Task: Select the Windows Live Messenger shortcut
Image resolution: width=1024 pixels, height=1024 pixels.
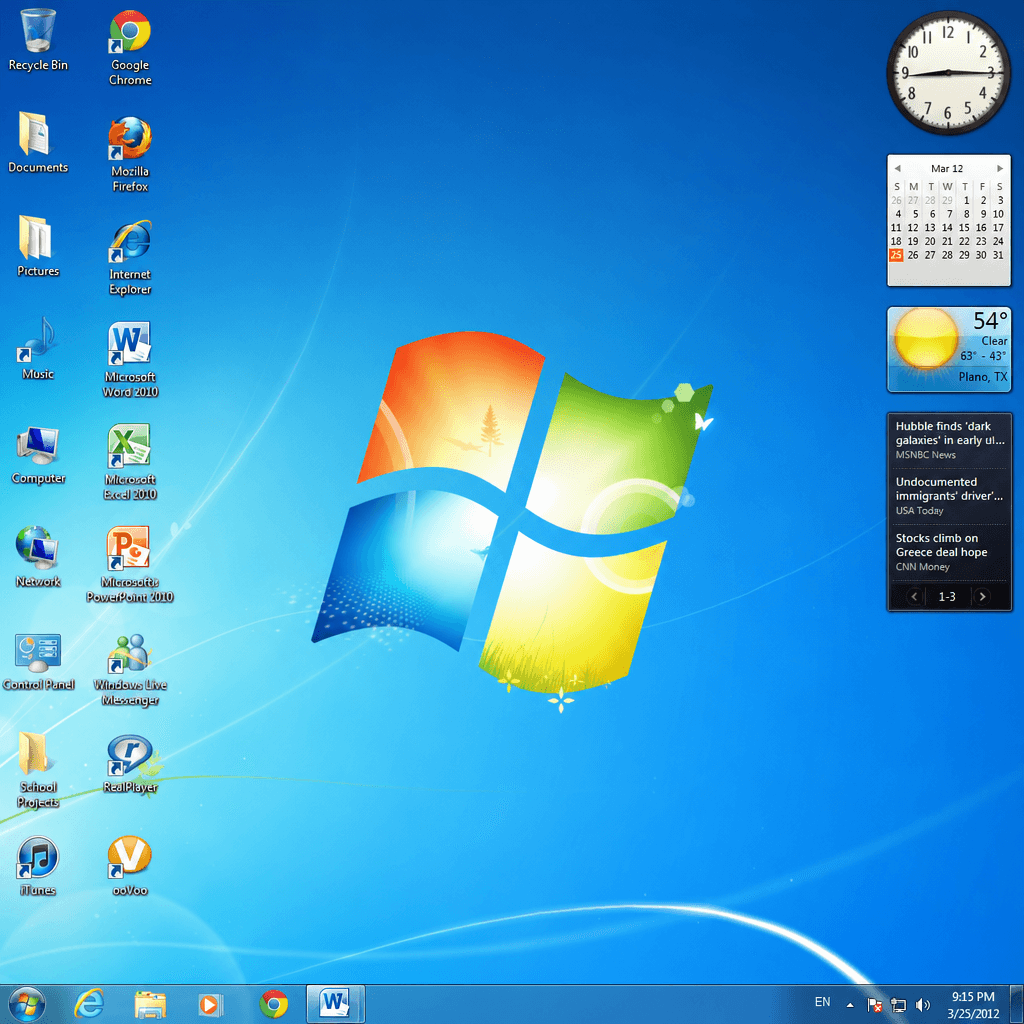Action: click(x=130, y=669)
